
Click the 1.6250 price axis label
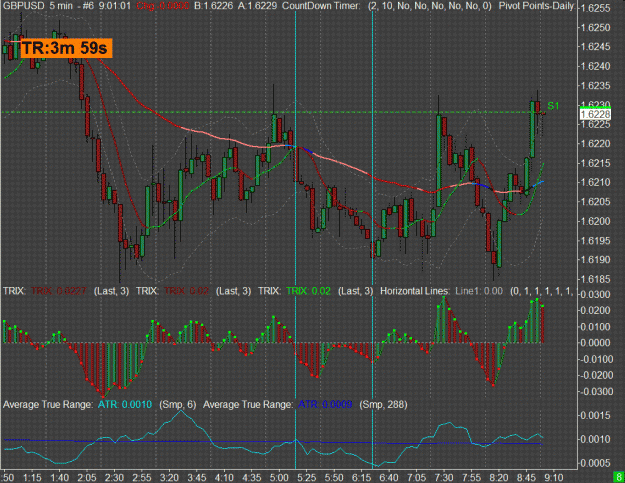point(596,27)
